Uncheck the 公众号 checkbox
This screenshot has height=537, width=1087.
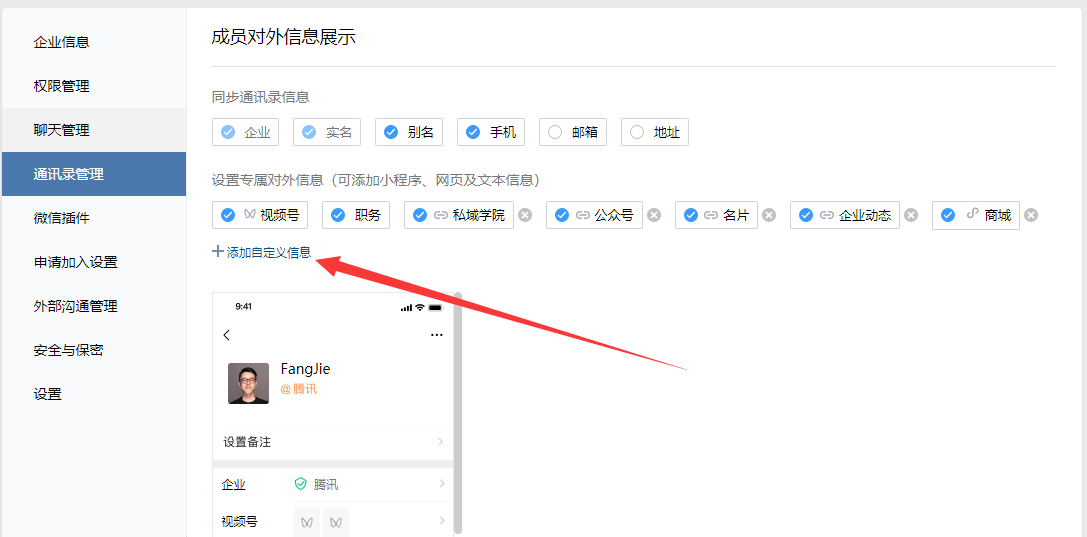click(562, 215)
